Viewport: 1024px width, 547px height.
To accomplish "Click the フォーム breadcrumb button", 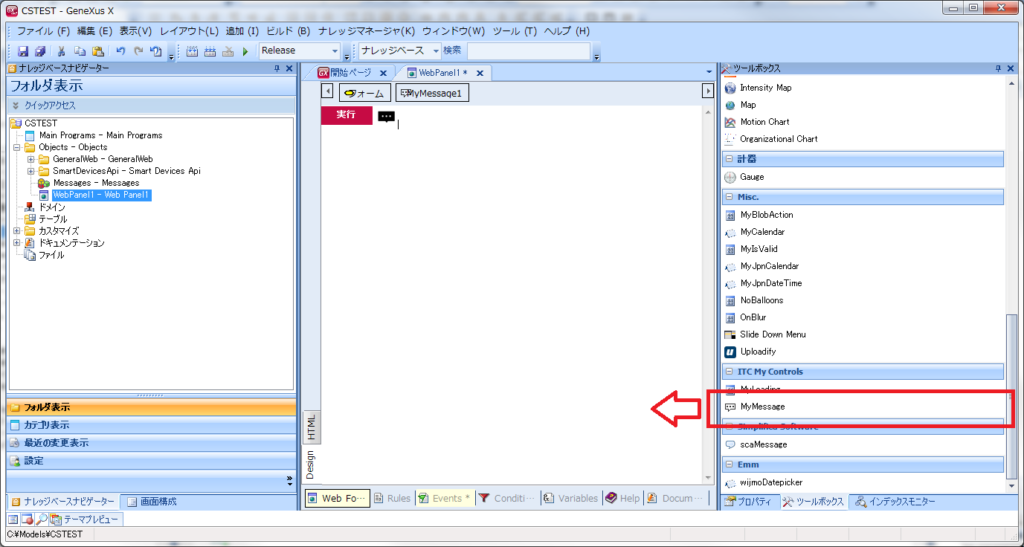I will click(x=365, y=93).
